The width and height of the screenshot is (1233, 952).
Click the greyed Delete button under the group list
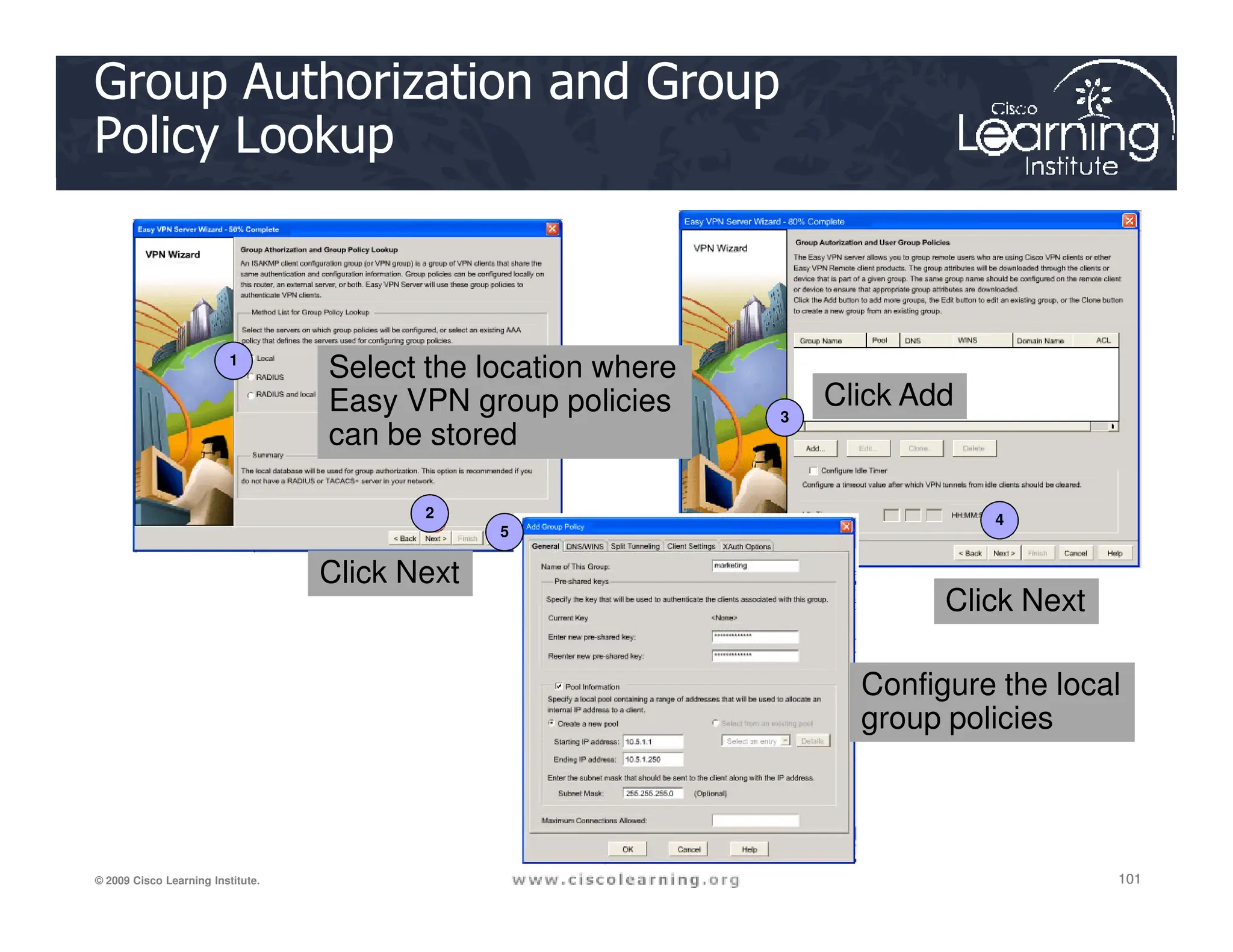[974, 448]
